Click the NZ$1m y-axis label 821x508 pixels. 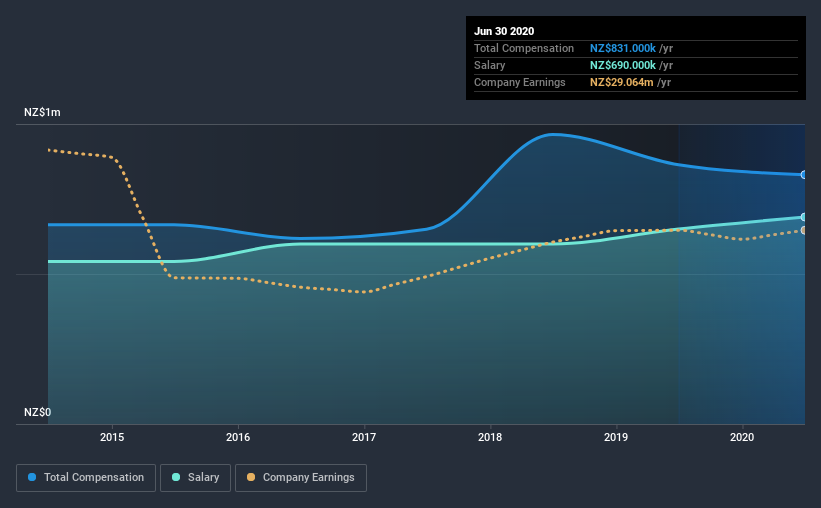42,113
